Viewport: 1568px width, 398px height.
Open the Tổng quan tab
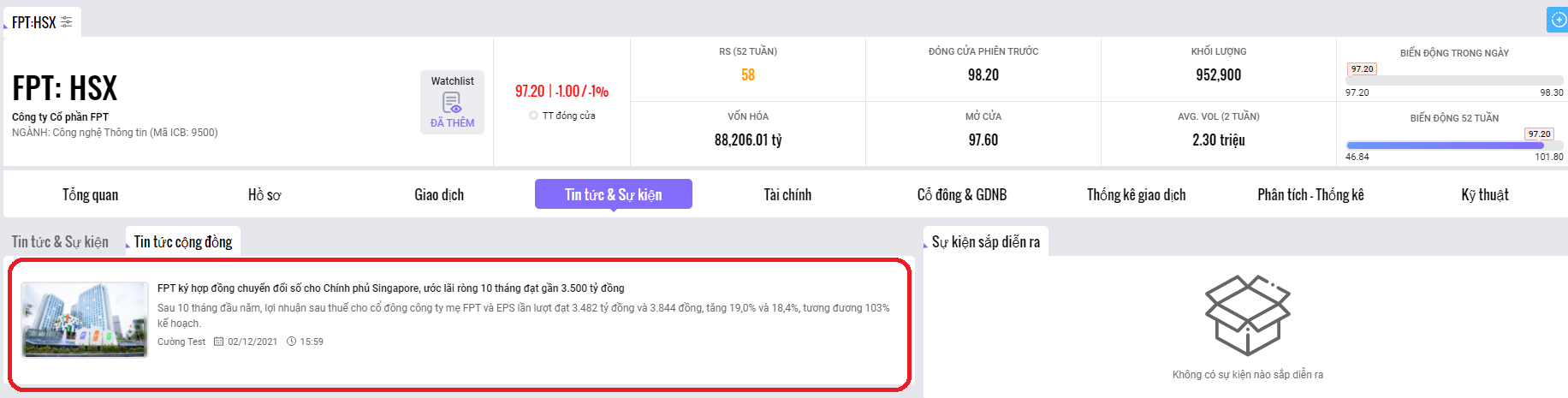coord(90,195)
